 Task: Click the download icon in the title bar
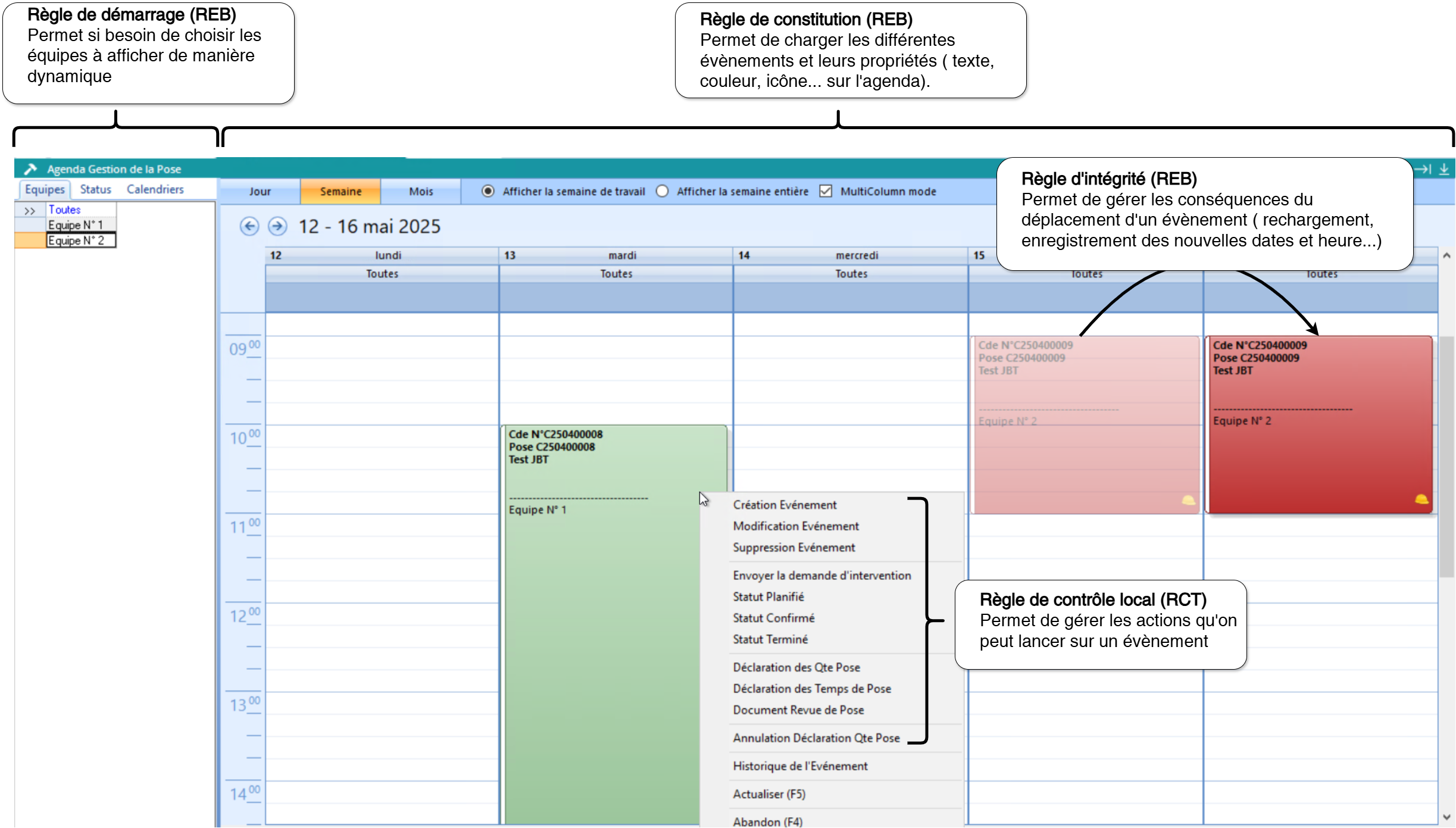(x=1445, y=169)
